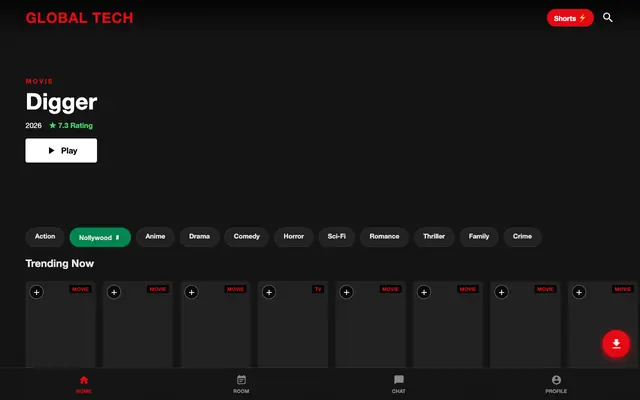Click the Trending Now heading
Screen dimensions: 640x400
coord(60,264)
